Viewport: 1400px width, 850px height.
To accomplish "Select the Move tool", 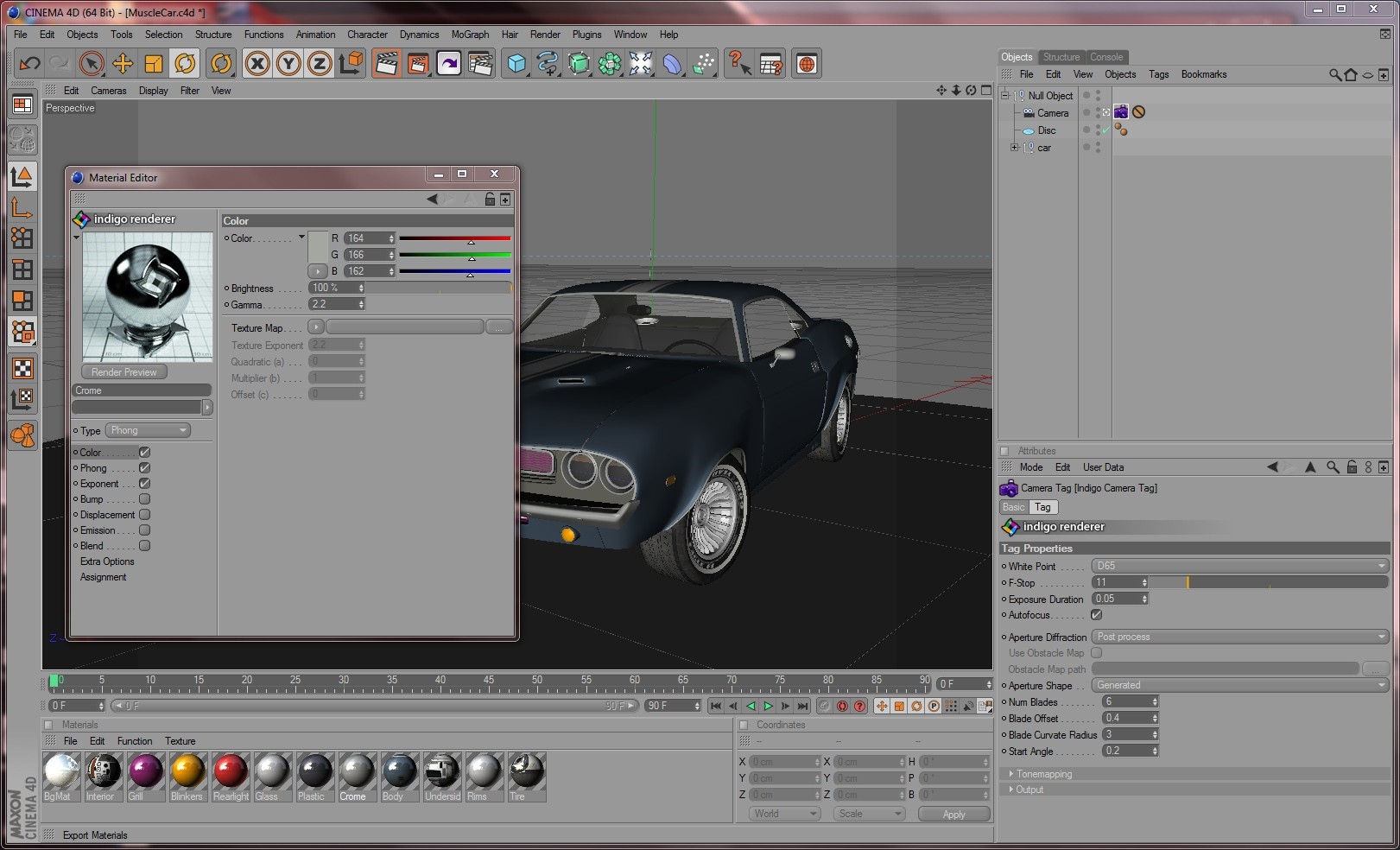I will click(x=123, y=64).
